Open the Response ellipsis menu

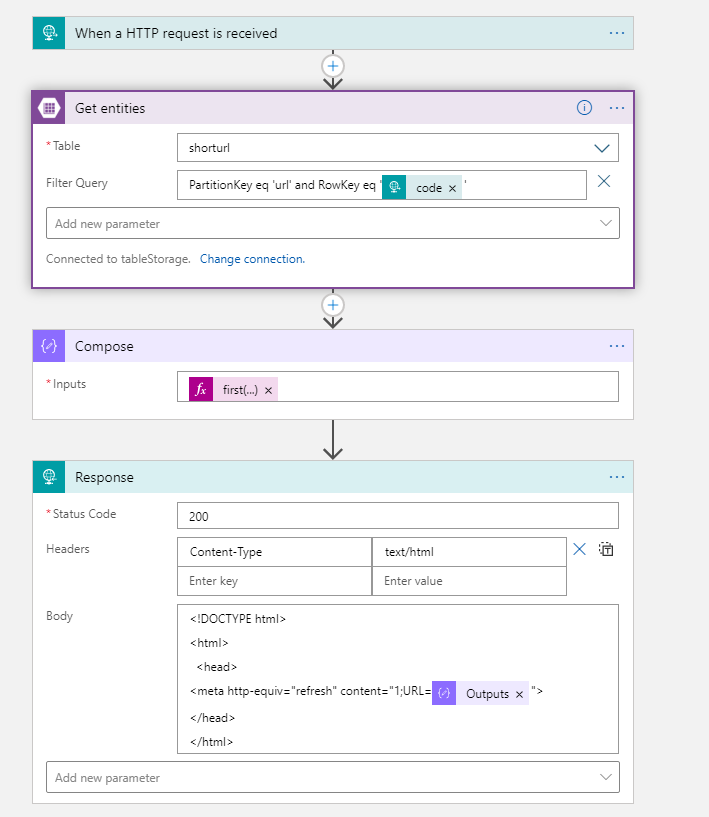click(x=617, y=477)
